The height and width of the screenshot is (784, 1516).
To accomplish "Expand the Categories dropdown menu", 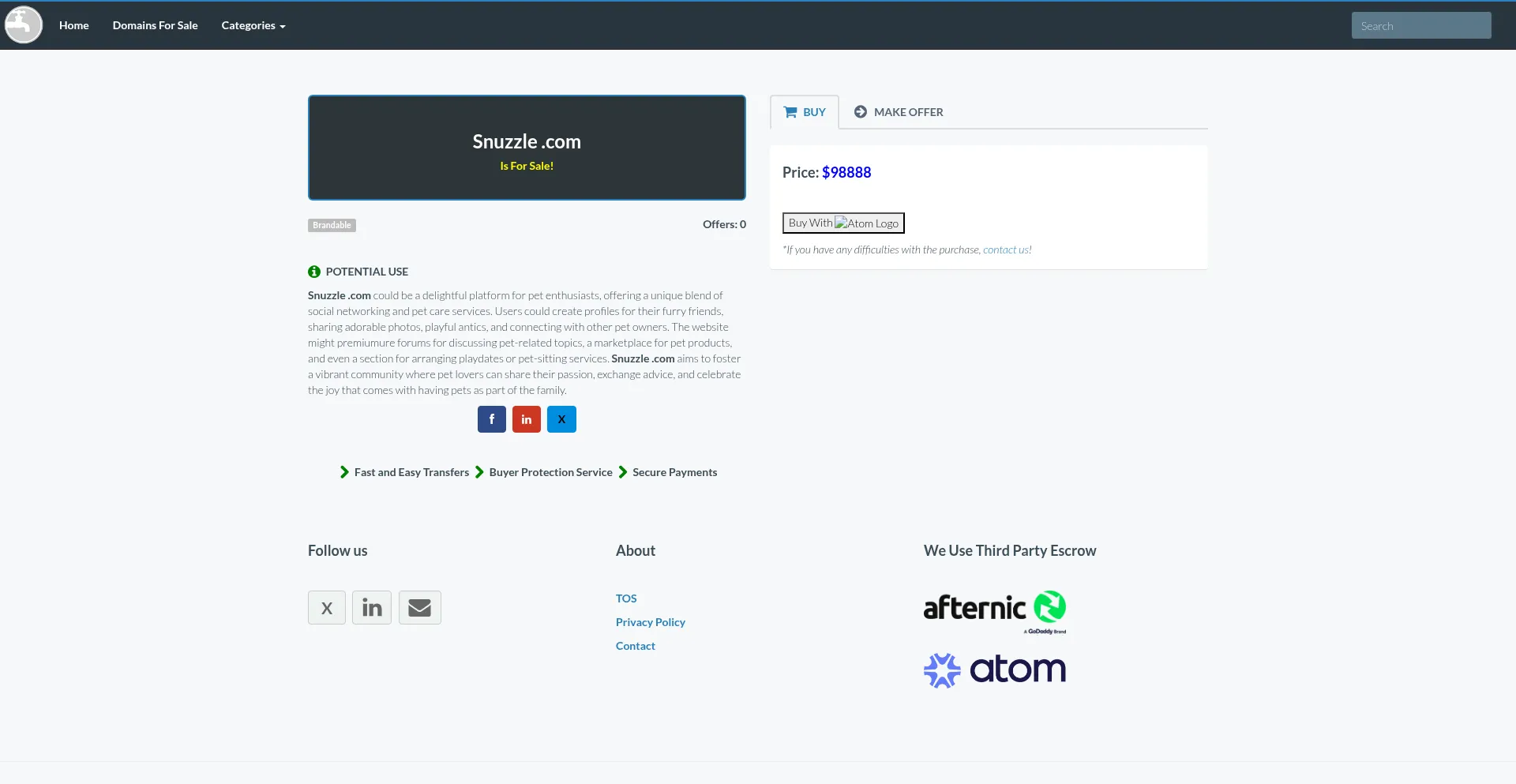I will 253,25.
